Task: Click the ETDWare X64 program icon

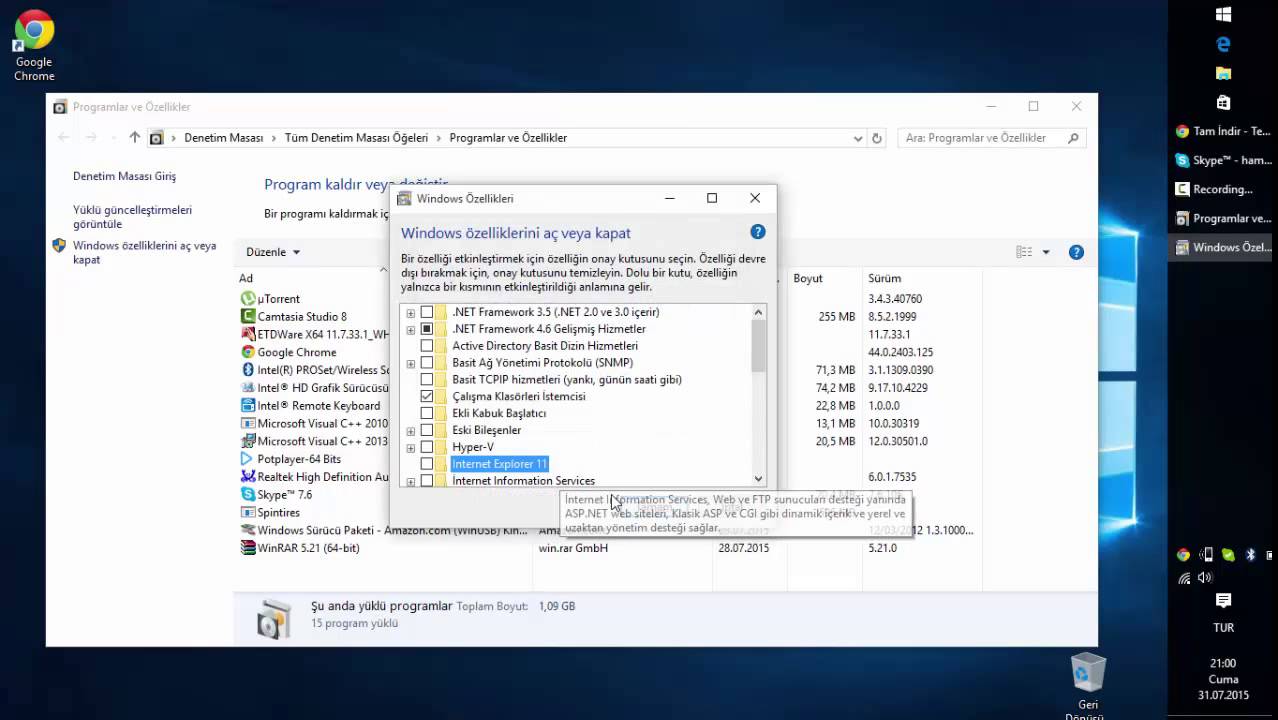Action: click(x=248, y=334)
